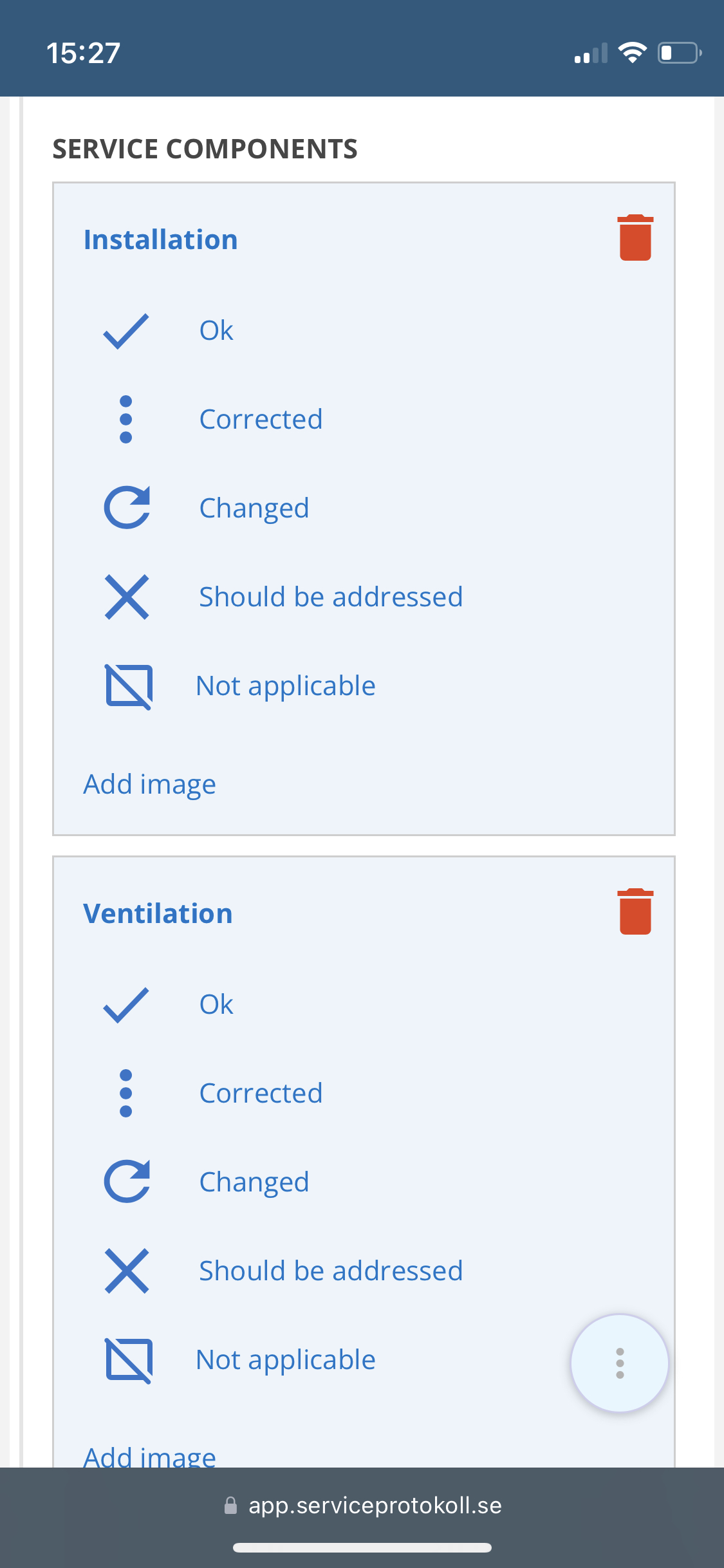Click the refresh arrow icon under Installation
This screenshot has height=1568, width=724.
click(127, 508)
